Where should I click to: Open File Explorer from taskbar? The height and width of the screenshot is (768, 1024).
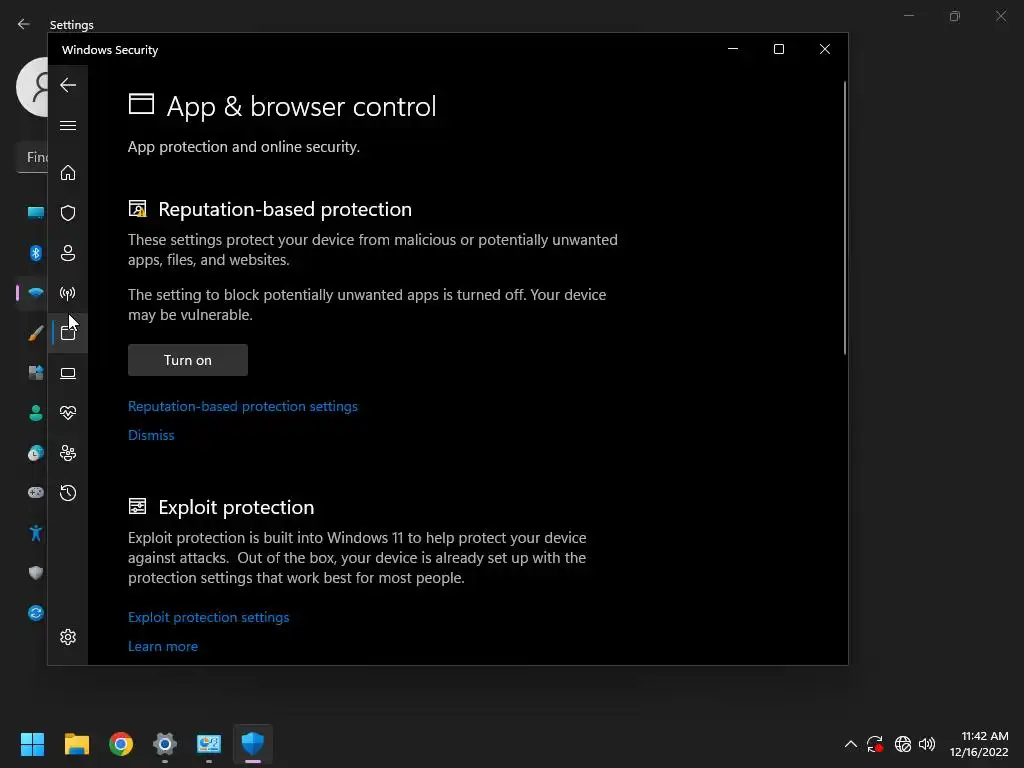pos(76,744)
